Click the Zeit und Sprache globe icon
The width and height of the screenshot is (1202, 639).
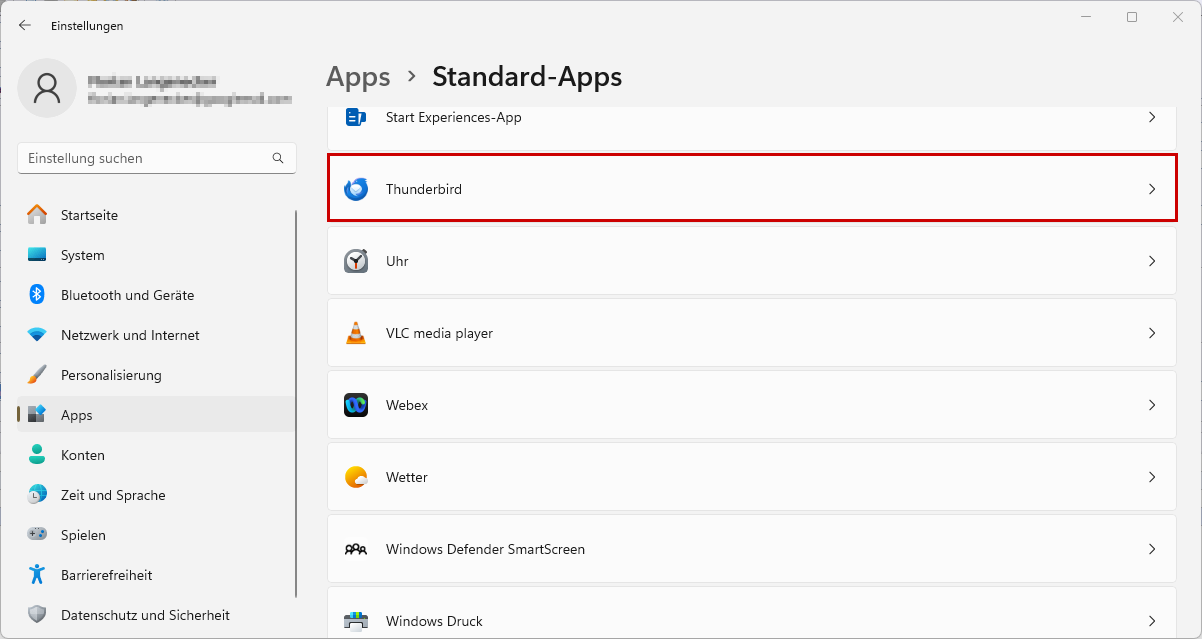click(37, 495)
